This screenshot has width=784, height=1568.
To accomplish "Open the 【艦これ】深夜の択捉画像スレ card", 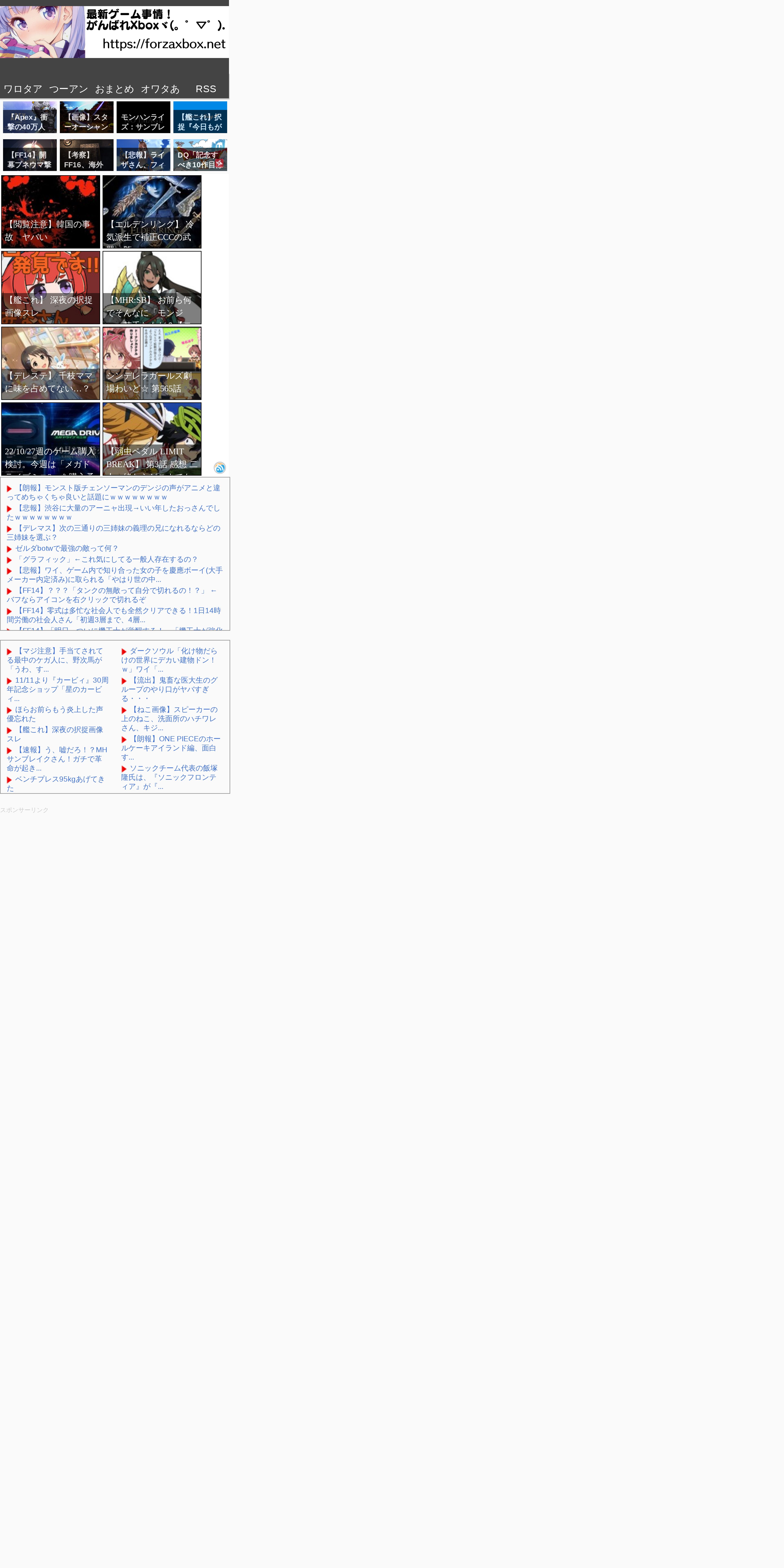I will tap(50, 287).
